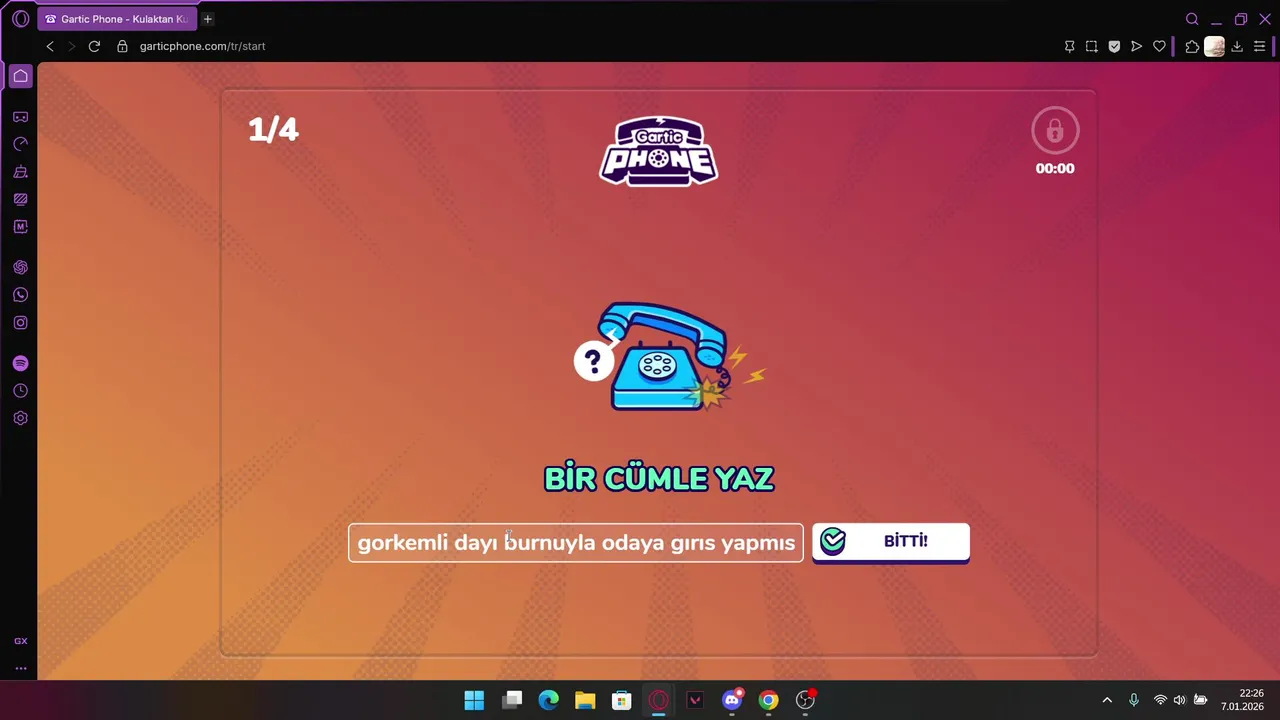
Task: Open Spotify in the sidebar
Action: [20, 363]
